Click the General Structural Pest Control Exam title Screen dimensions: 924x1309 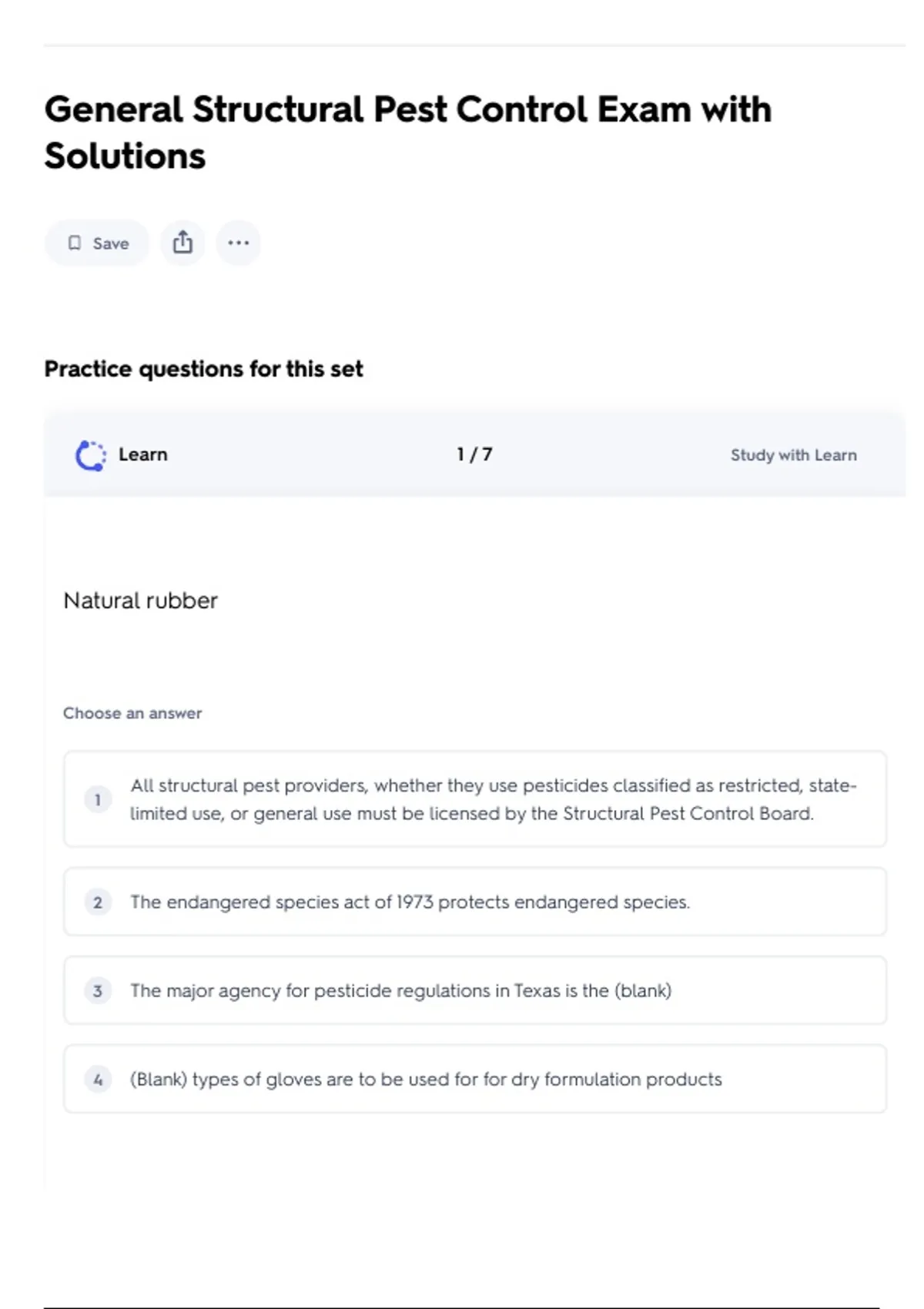(407, 132)
